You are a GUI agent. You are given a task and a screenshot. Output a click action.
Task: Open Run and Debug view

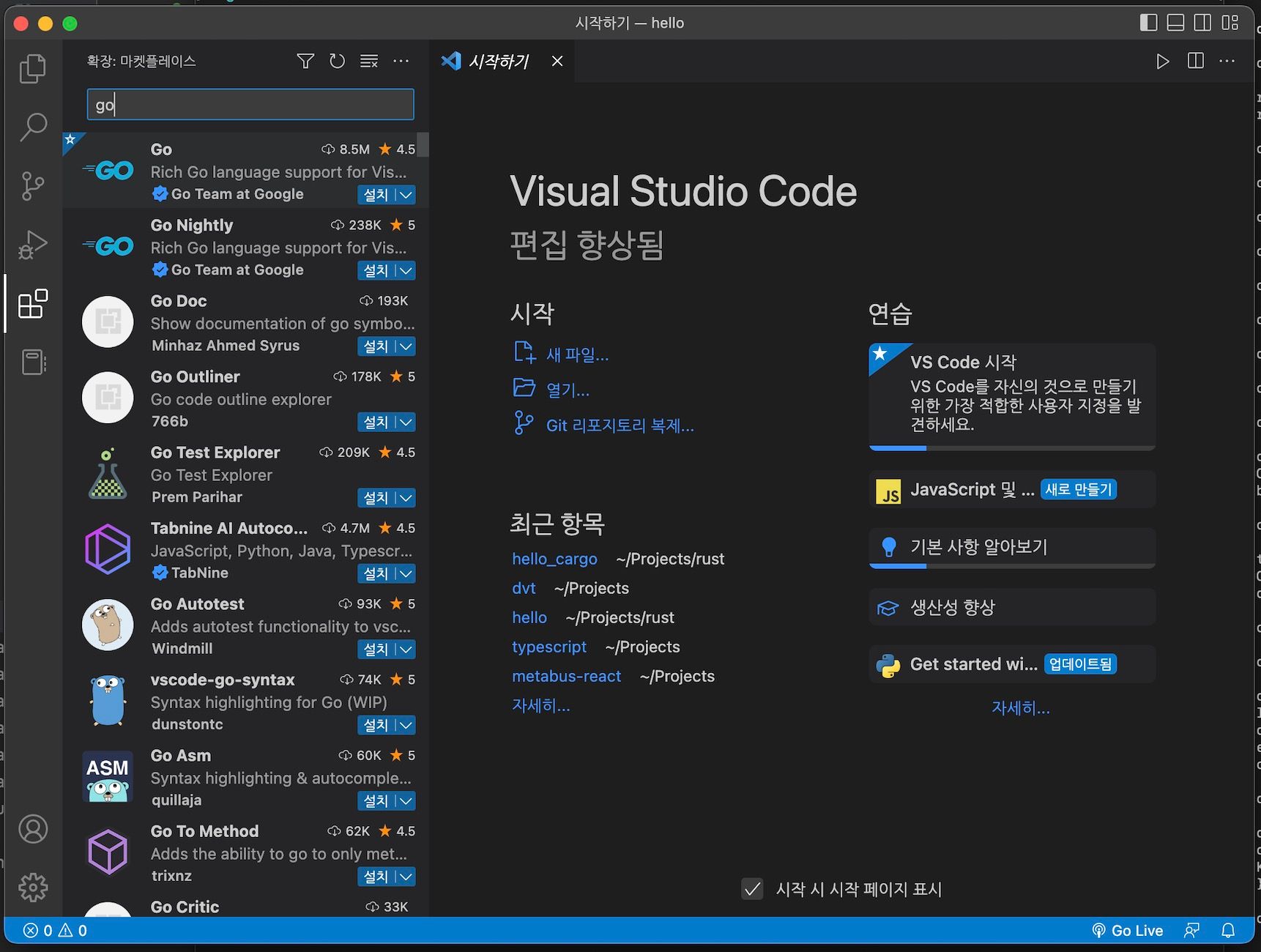click(32, 245)
